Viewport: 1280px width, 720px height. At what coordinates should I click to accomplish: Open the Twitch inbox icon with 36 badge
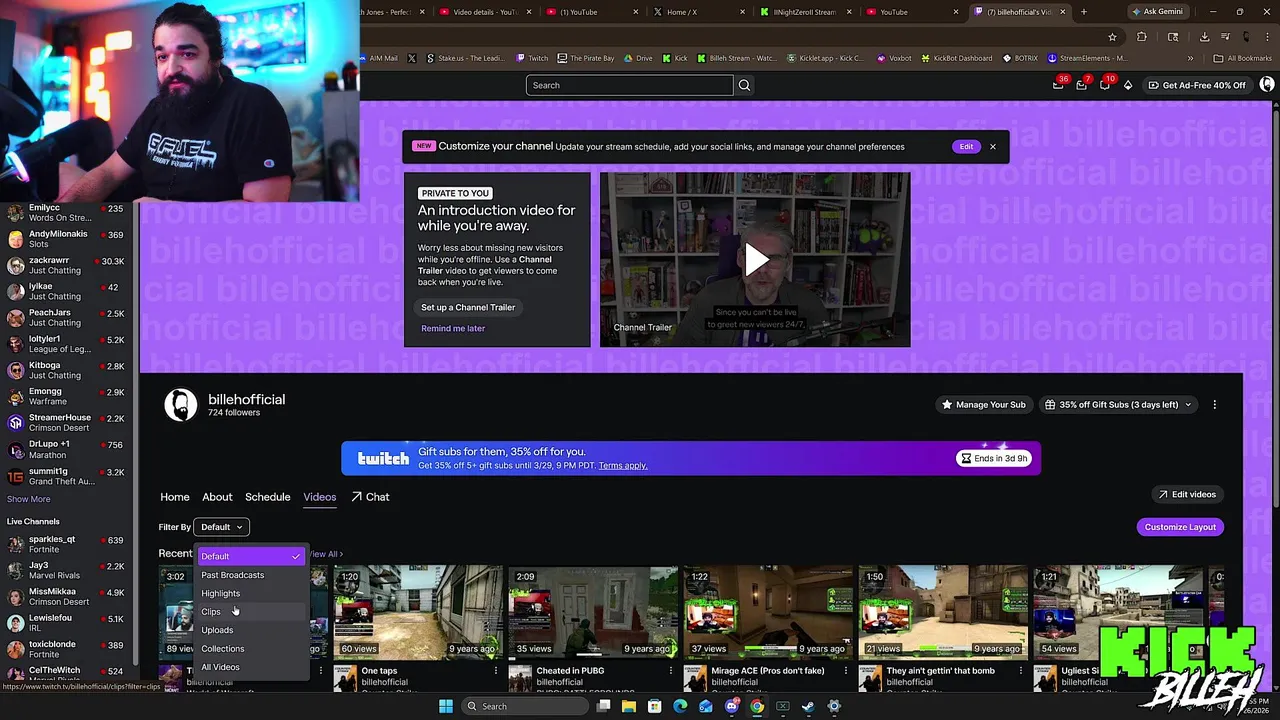(x=1058, y=85)
